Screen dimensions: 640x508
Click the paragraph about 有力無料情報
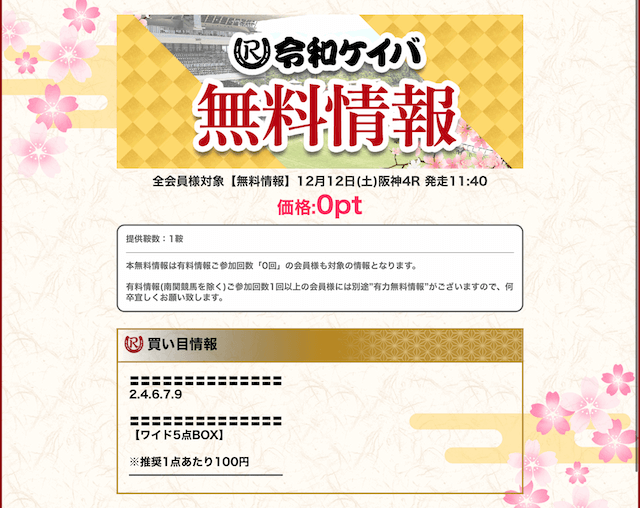tap(320, 292)
